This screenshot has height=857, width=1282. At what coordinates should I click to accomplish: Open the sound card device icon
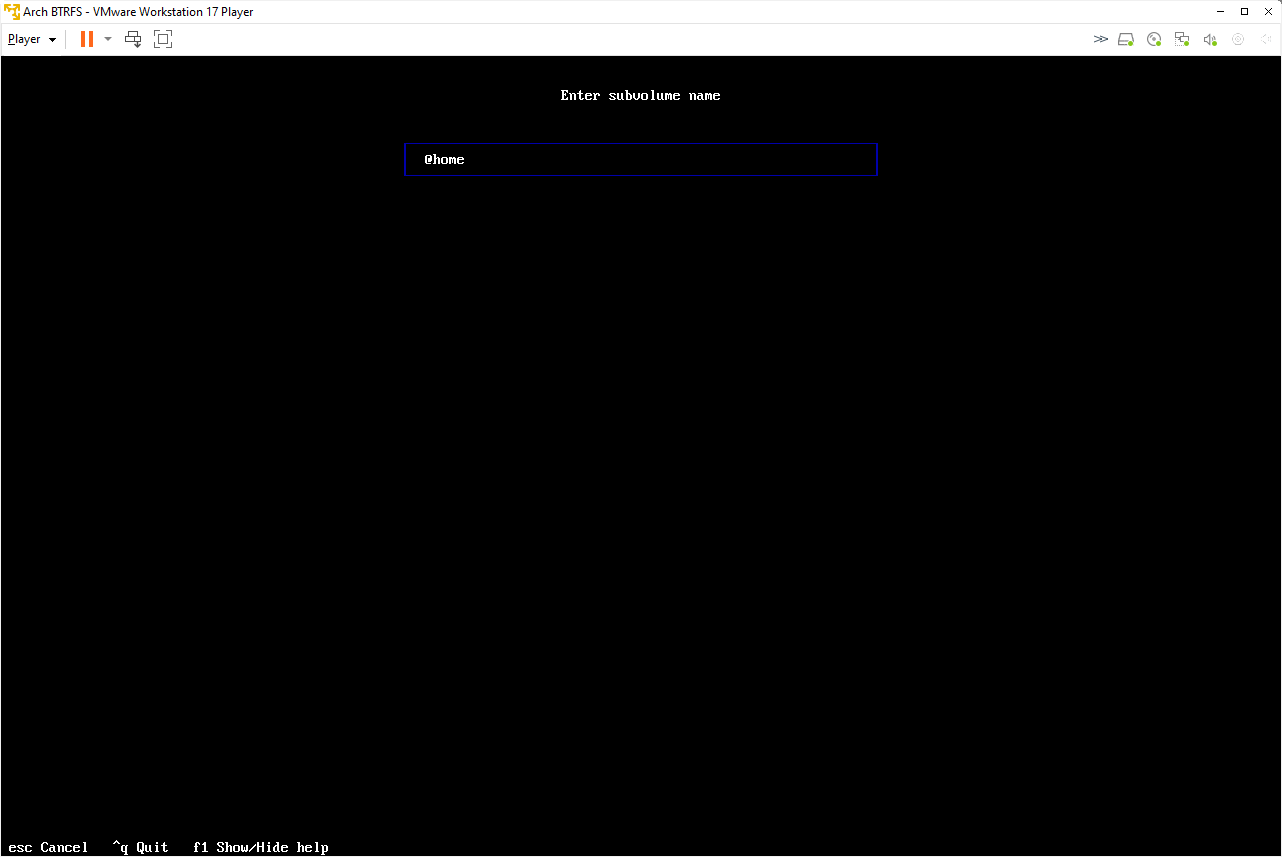[x=1210, y=39]
